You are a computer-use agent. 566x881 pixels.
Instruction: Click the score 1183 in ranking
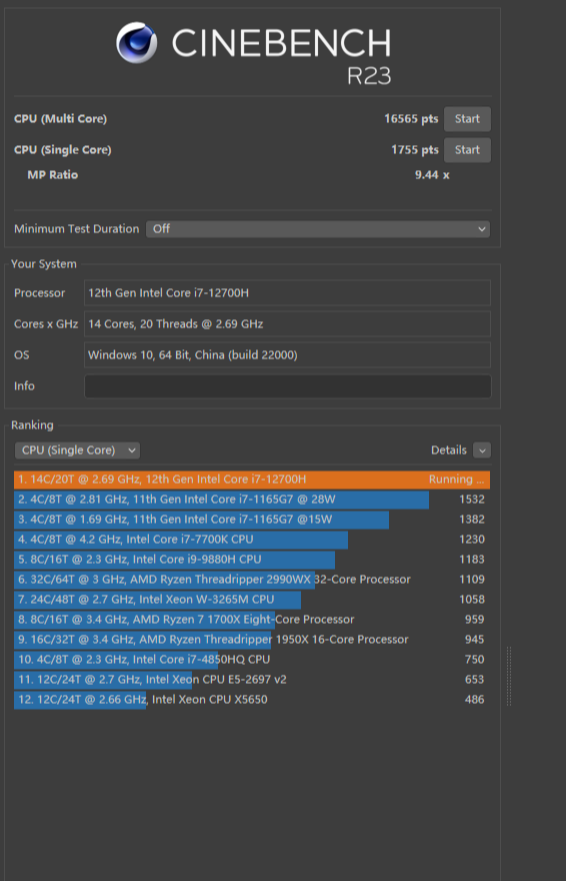tap(472, 560)
